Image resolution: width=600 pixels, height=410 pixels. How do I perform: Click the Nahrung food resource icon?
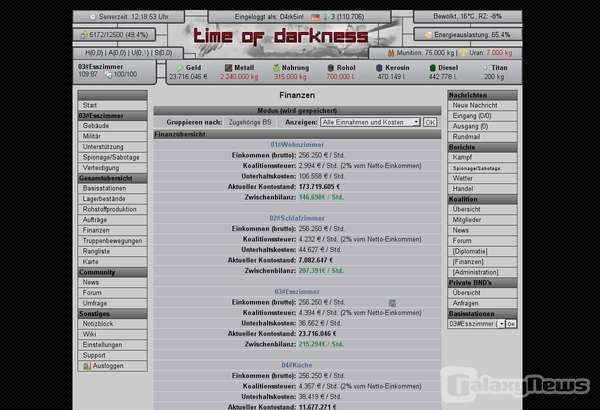[276, 68]
